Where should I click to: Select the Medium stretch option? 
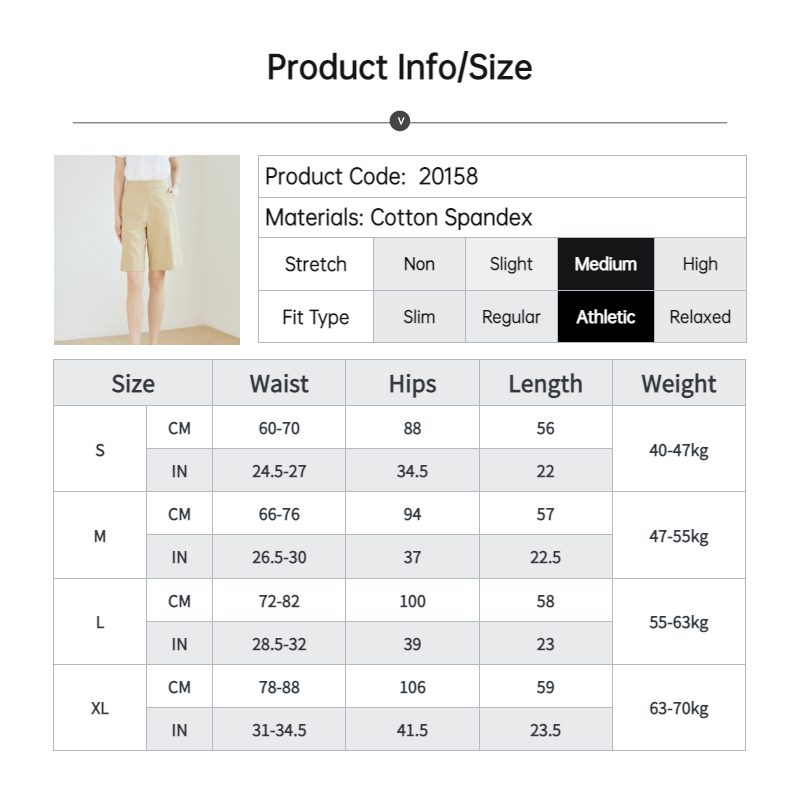pos(606,264)
